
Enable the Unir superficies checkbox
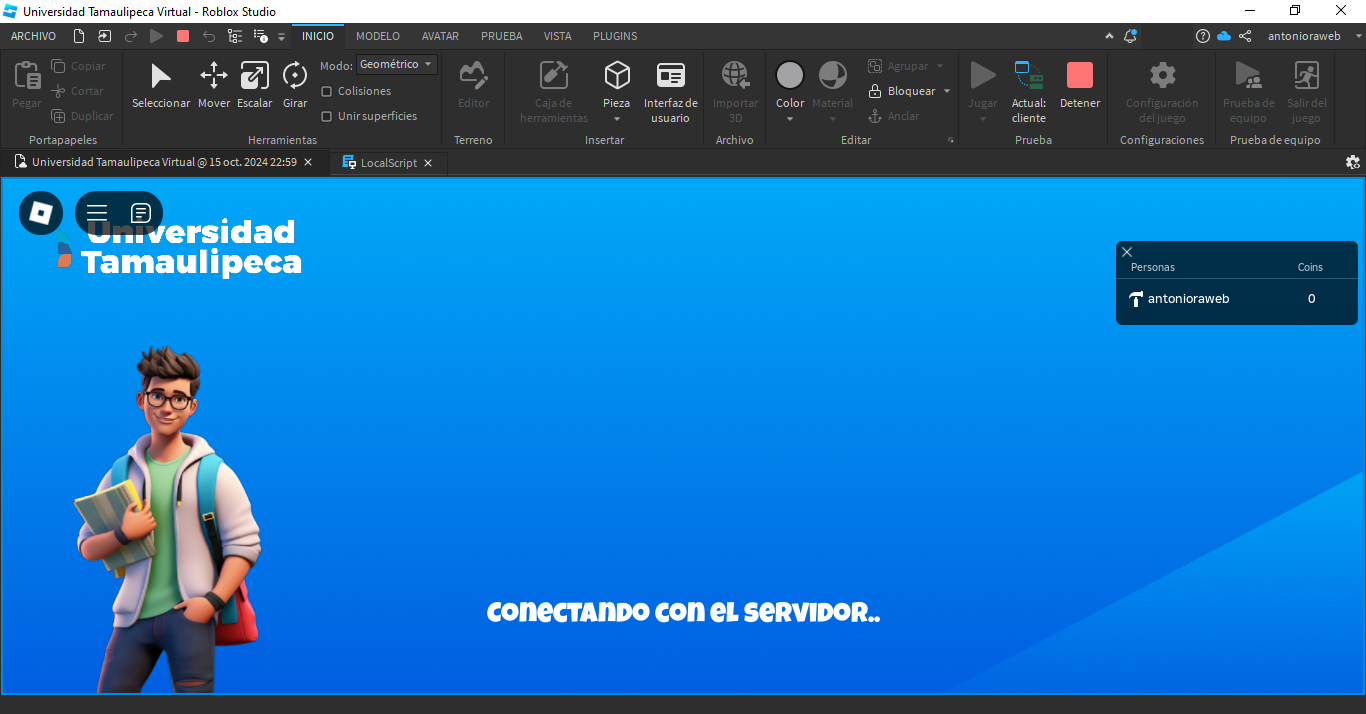[x=326, y=116]
